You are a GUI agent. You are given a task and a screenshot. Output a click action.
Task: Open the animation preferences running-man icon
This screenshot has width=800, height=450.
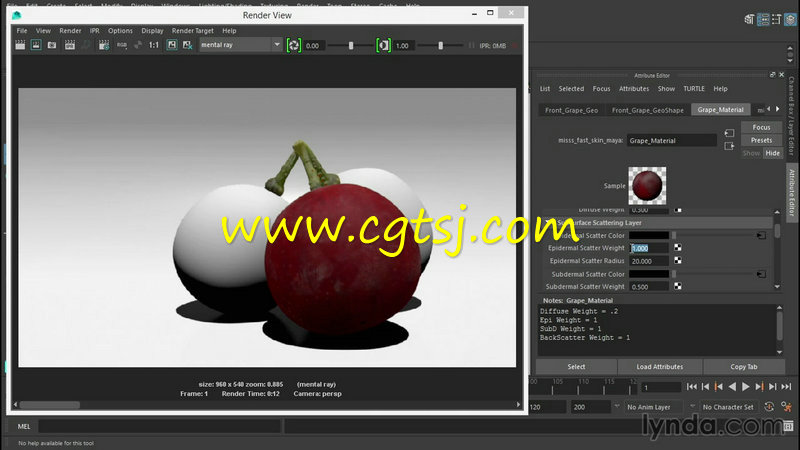click(786, 407)
